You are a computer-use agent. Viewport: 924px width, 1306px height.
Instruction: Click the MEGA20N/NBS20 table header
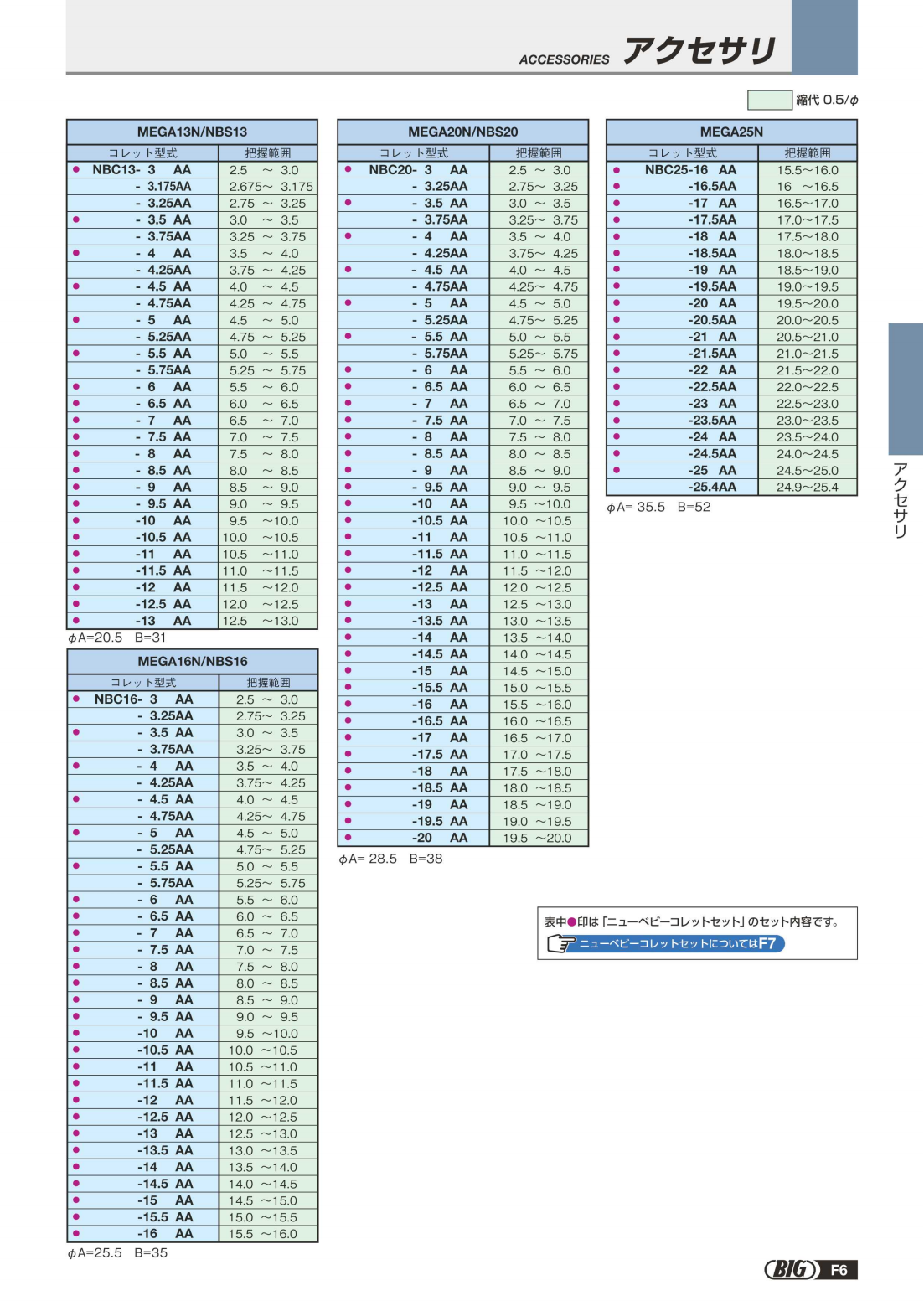462,132
